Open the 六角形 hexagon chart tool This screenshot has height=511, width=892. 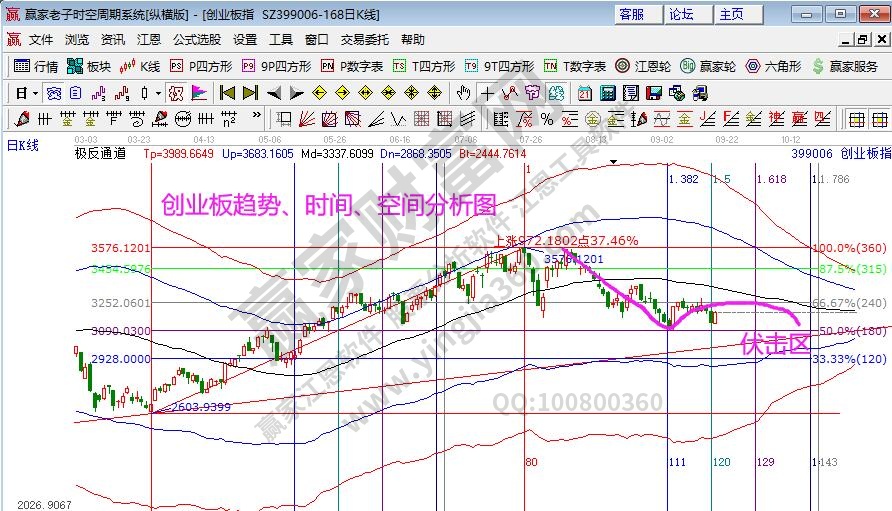click(773, 67)
